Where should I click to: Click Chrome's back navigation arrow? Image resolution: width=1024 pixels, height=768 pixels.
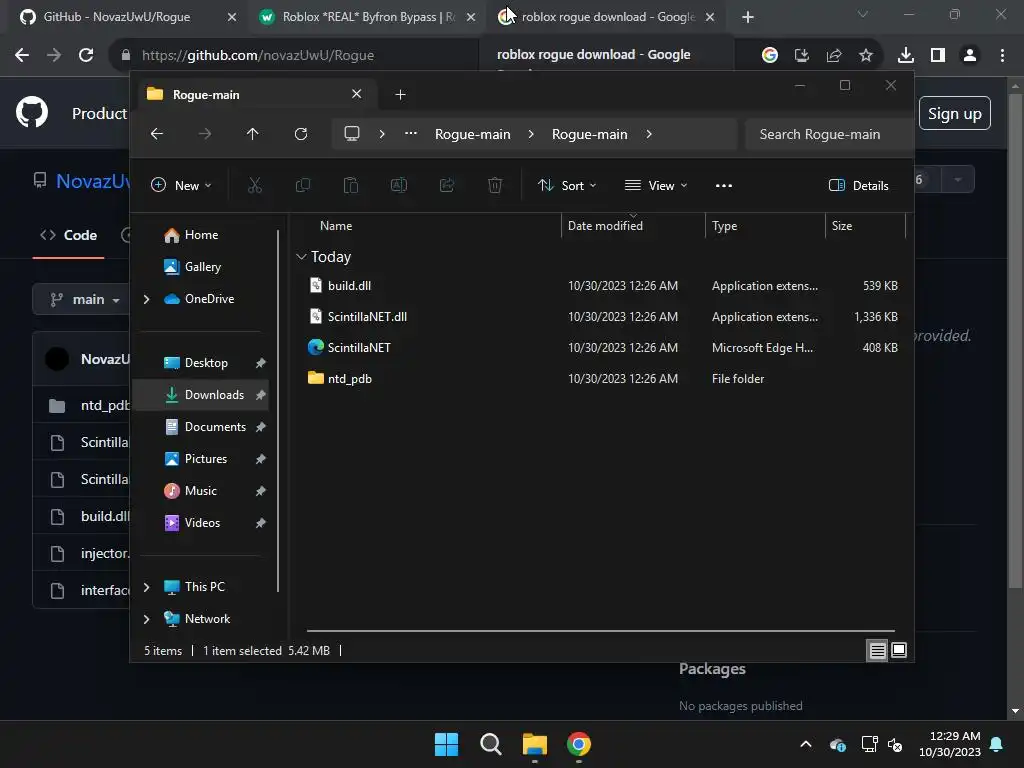point(22,55)
